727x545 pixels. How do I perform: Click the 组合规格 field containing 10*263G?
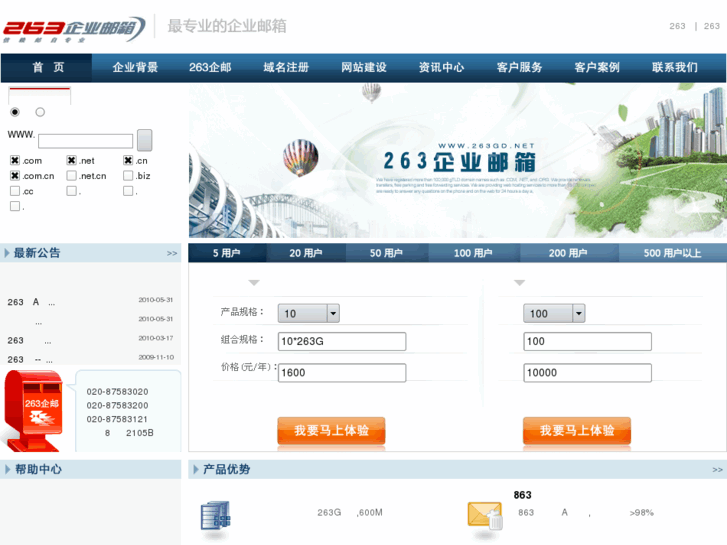342,341
